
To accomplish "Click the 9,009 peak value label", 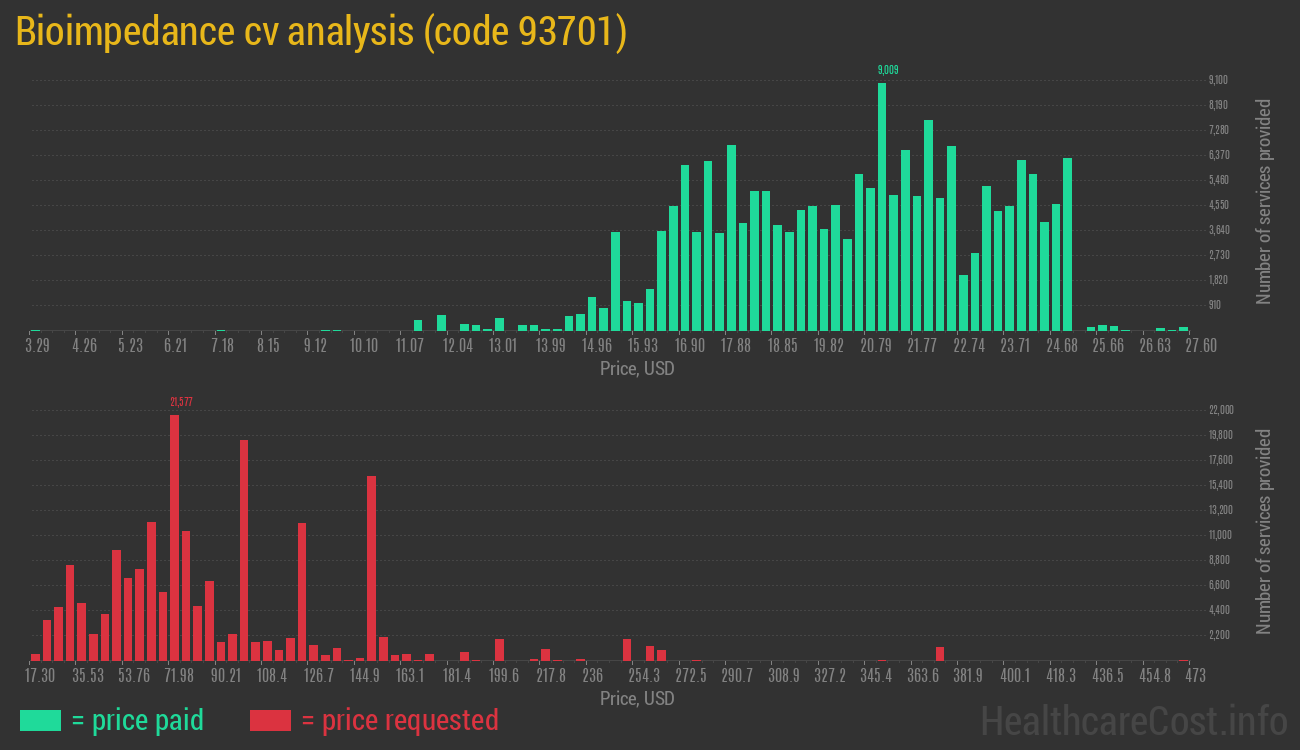I will point(888,70).
